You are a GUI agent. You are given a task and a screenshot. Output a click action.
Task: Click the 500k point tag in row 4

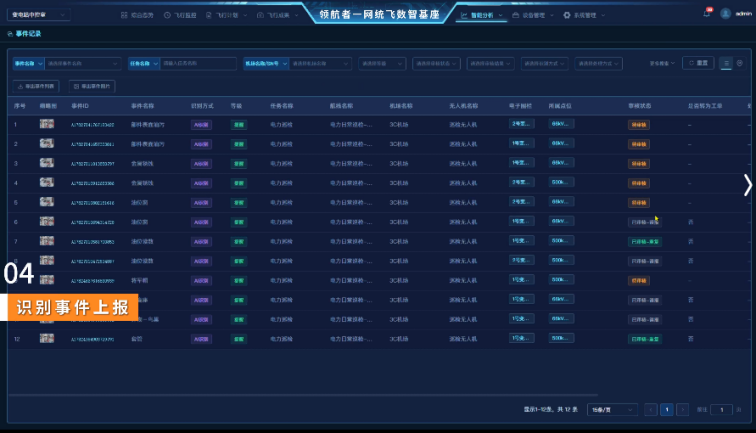tap(561, 182)
